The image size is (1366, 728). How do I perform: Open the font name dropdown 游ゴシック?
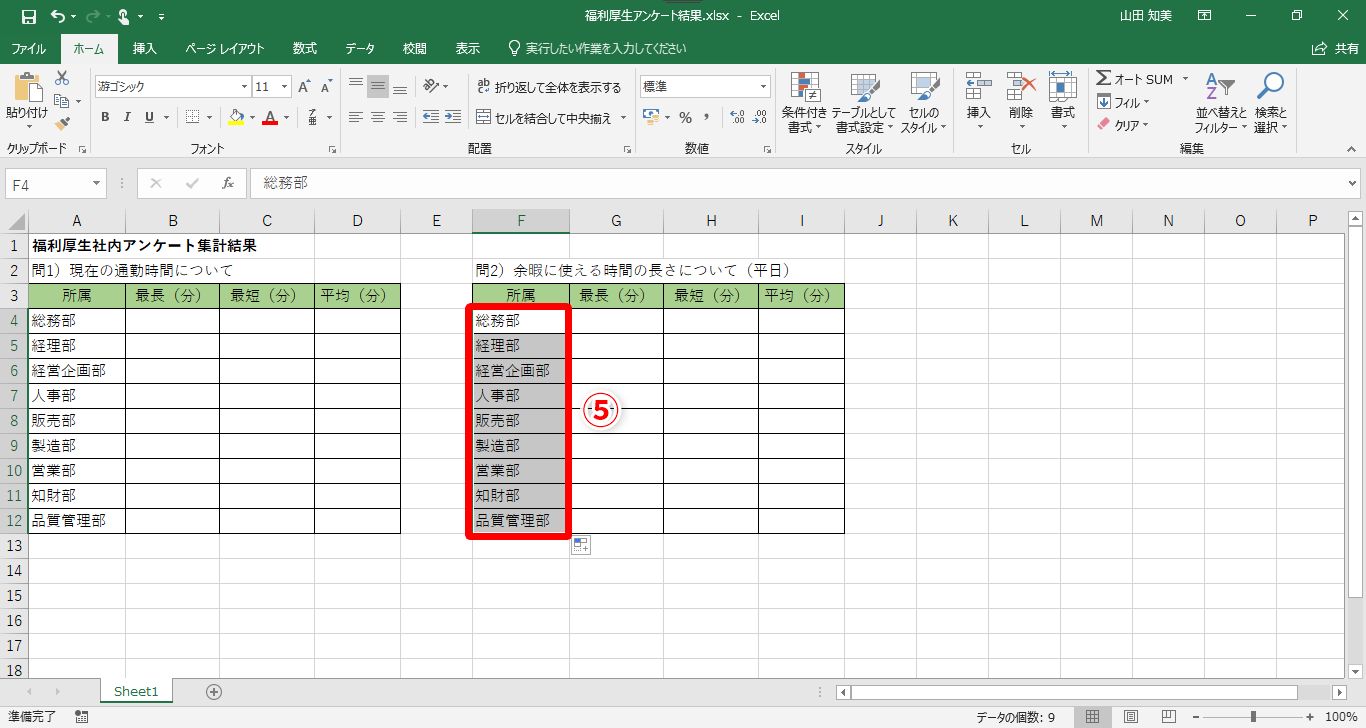(x=243, y=87)
